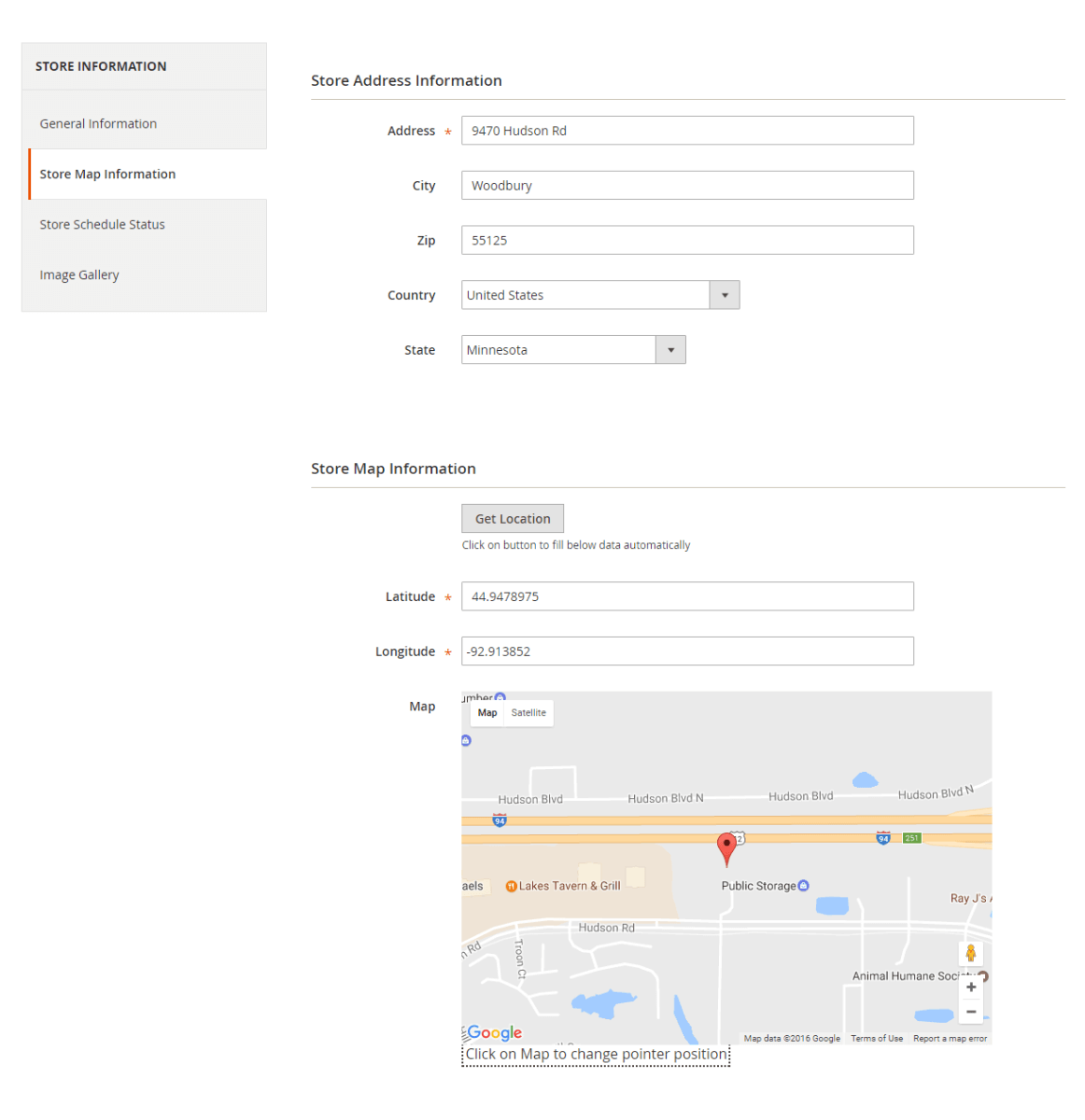Open the General Information tab
This screenshot has height=1120, width=1085.
tap(98, 124)
